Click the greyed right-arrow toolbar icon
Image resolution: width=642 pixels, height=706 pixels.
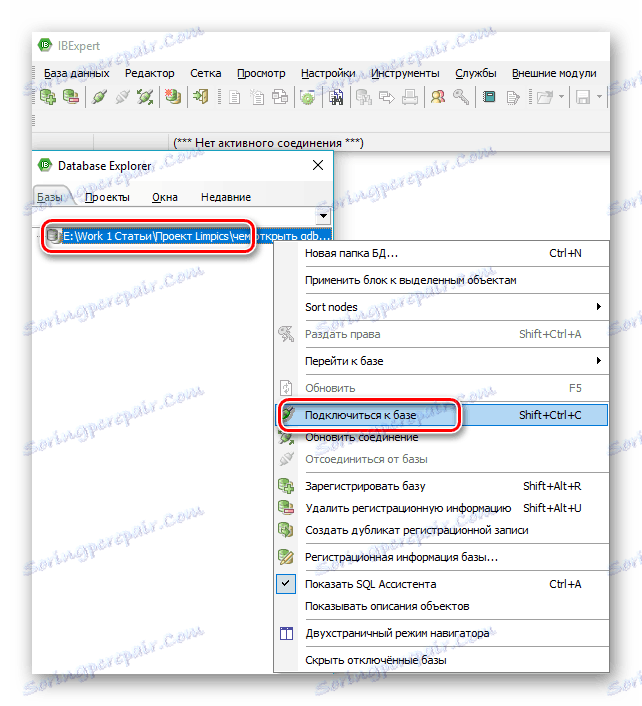386,97
